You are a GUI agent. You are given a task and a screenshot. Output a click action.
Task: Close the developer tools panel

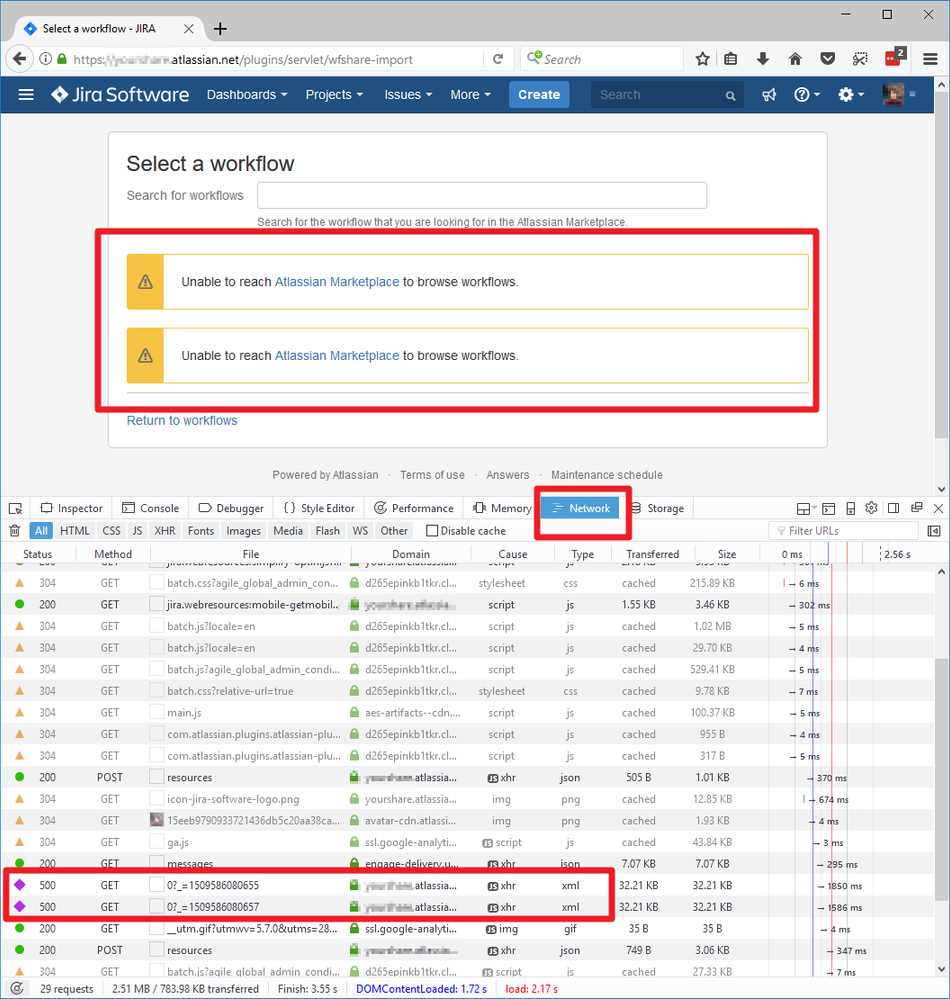[x=939, y=508]
